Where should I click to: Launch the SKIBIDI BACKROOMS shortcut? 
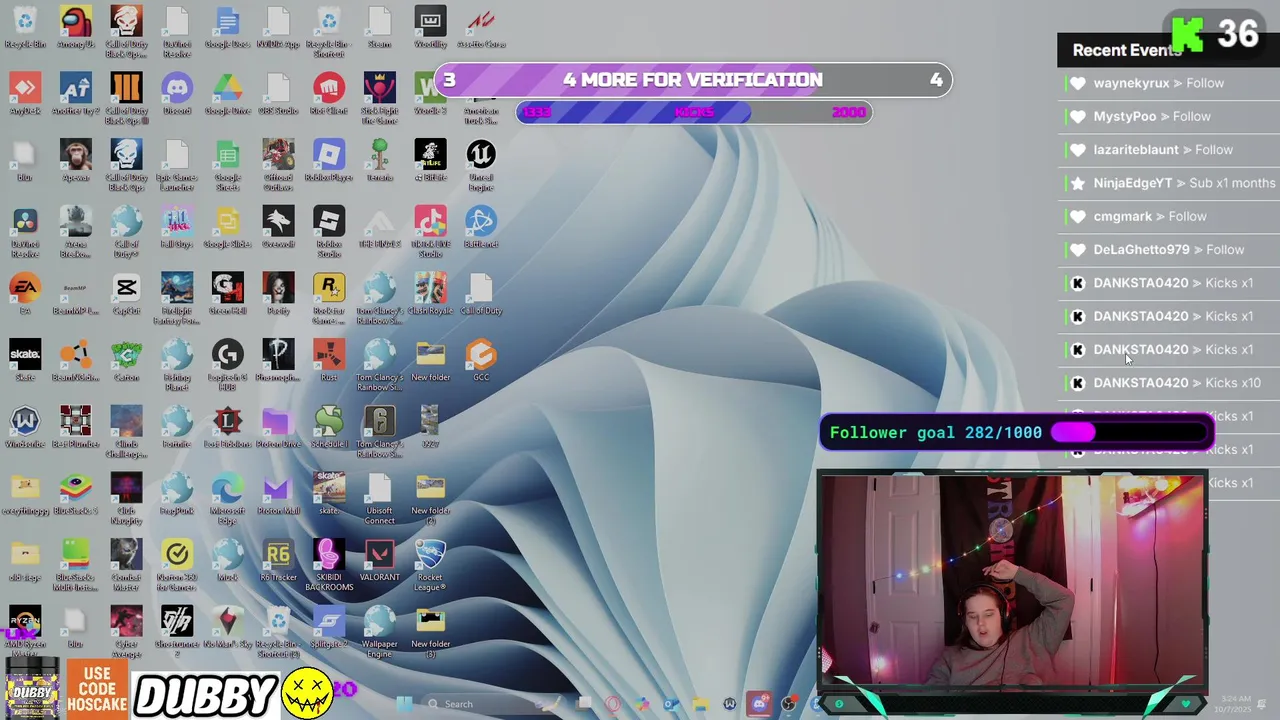[x=329, y=565]
